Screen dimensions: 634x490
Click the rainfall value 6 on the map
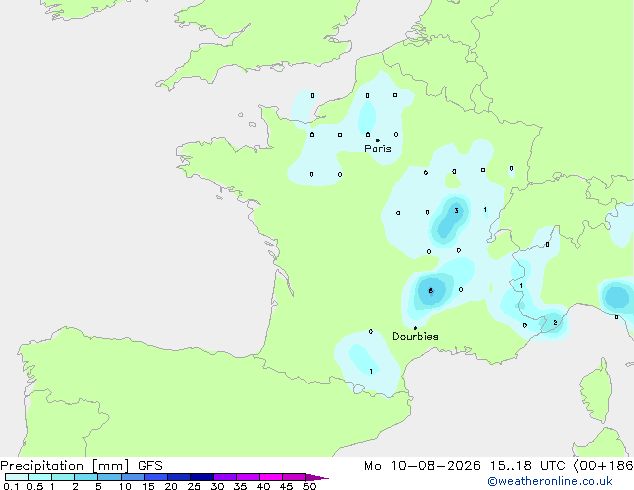(x=431, y=291)
